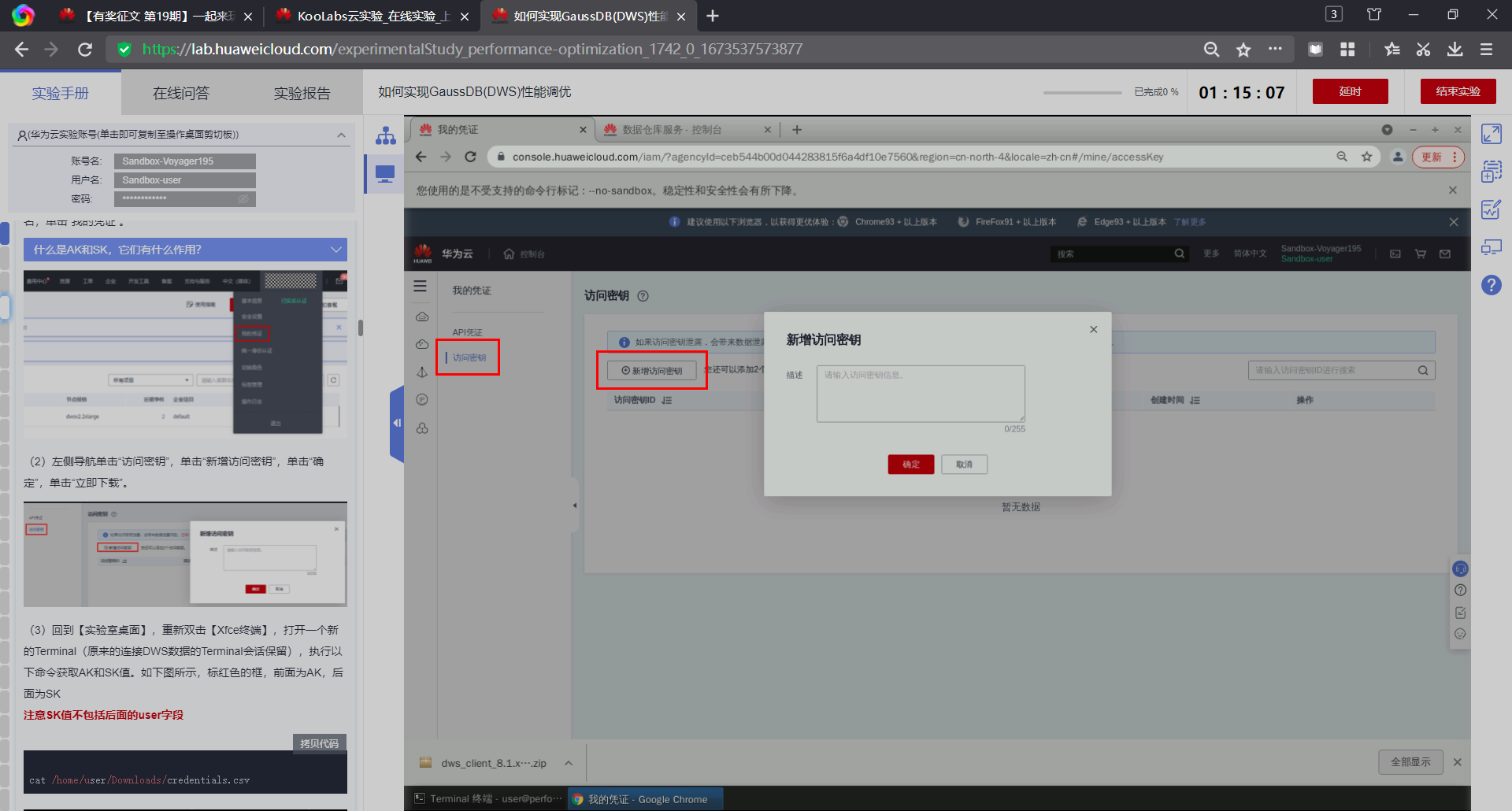1512x811 pixels.
Task: Click the help icon beside 访问密钥 title
Action: 643,296
